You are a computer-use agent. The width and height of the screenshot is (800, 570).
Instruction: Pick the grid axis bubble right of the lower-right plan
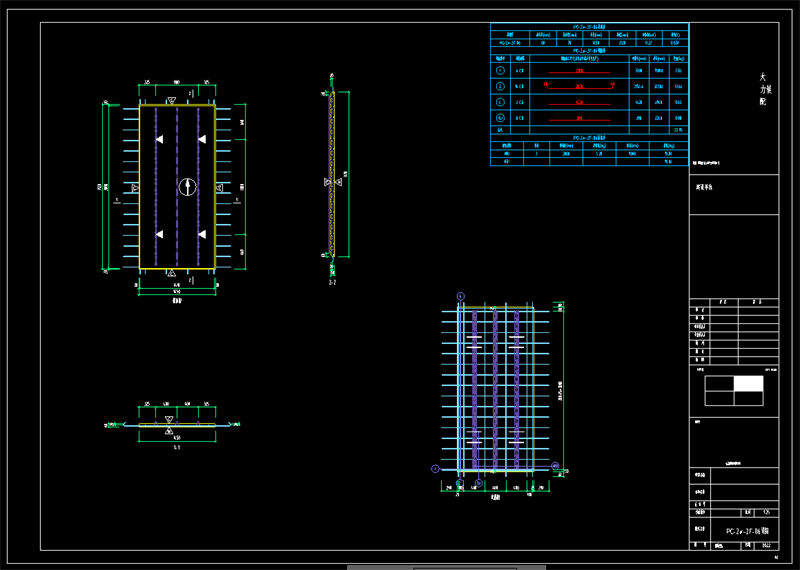point(555,465)
